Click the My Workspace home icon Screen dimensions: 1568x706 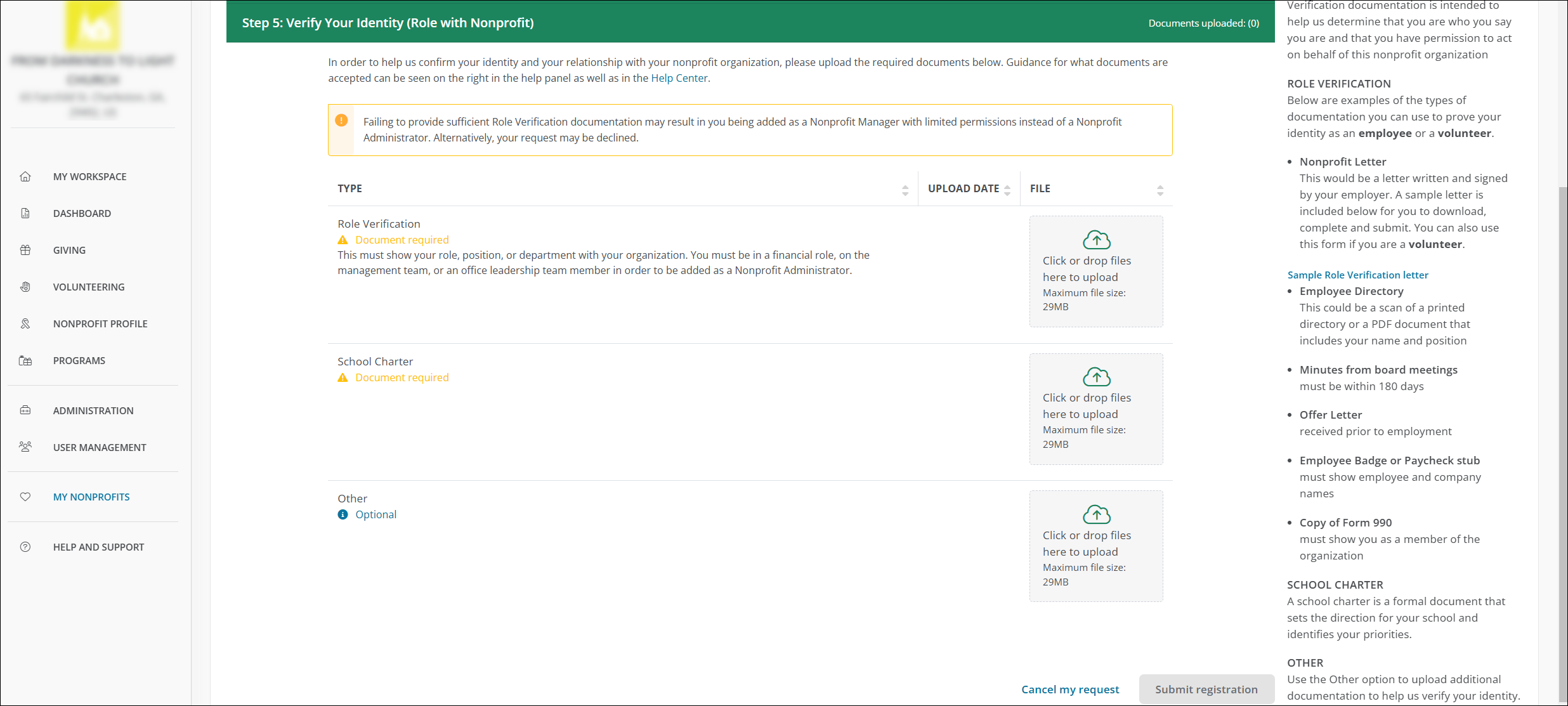click(x=25, y=176)
